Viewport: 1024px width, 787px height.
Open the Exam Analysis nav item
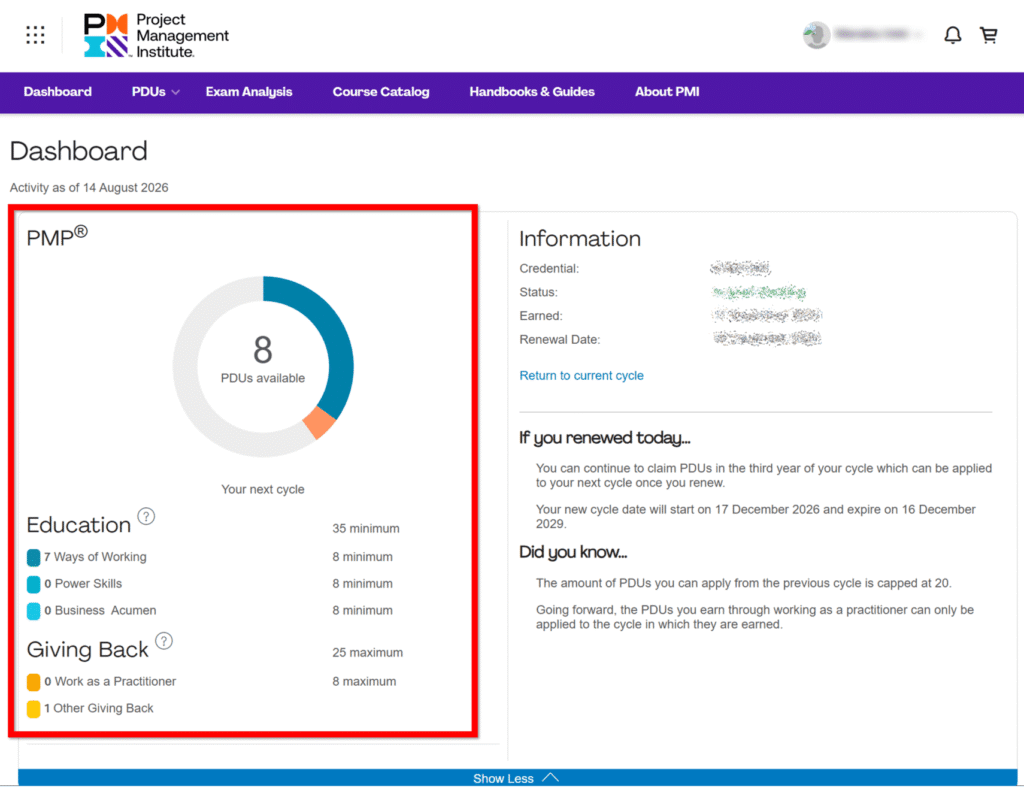click(x=249, y=92)
